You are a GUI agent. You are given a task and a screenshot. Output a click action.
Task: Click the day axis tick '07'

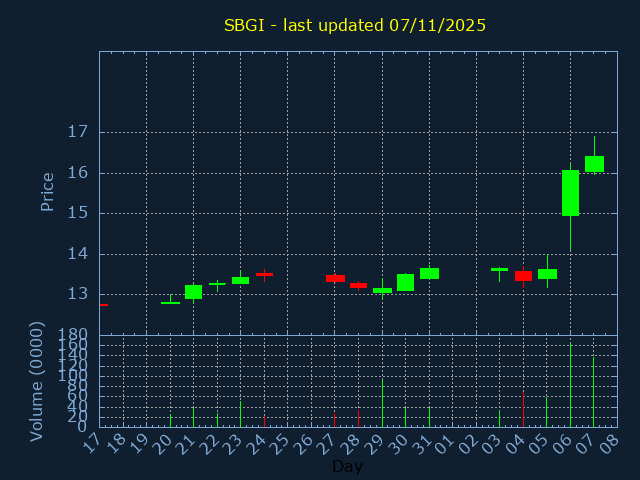coord(586,443)
